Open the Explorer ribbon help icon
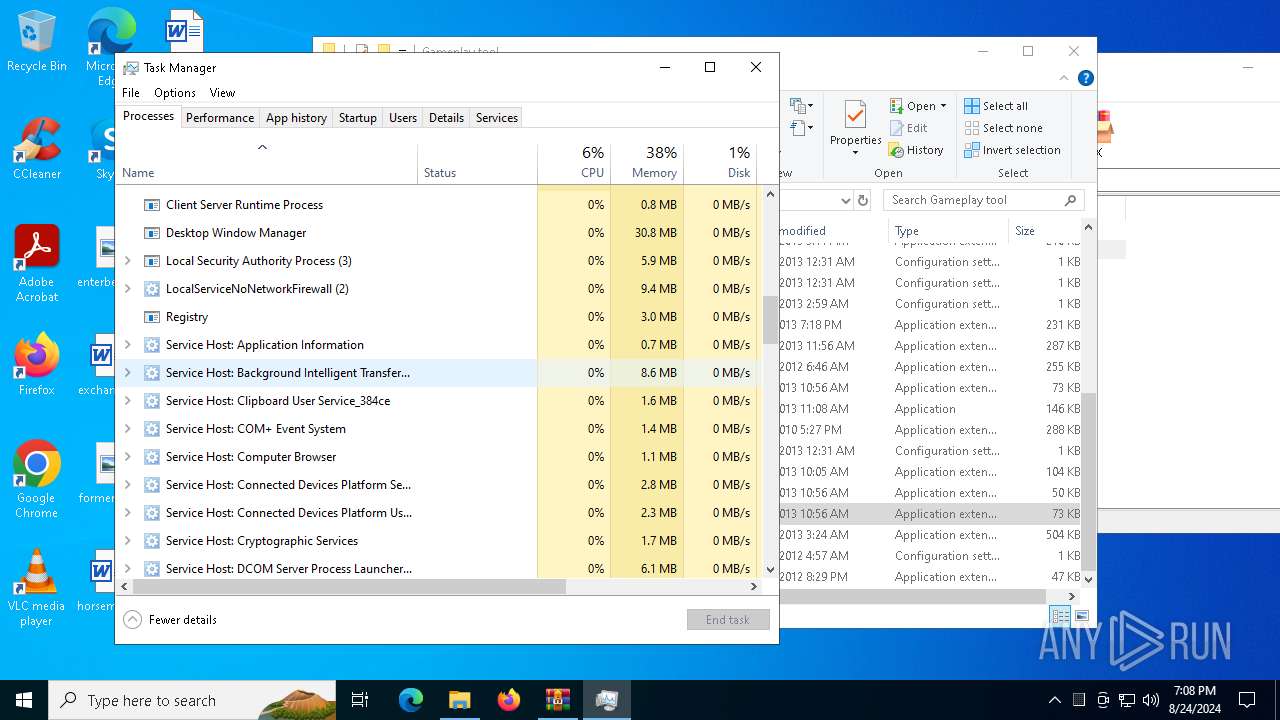1280x720 pixels. (x=1086, y=78)
